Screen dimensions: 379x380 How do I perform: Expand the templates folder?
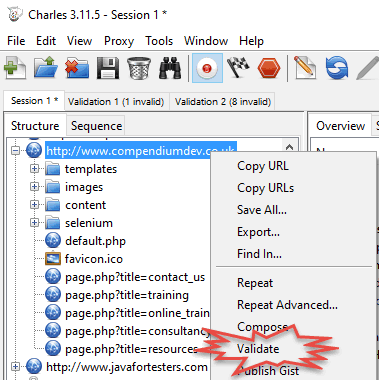coord(34,169)
